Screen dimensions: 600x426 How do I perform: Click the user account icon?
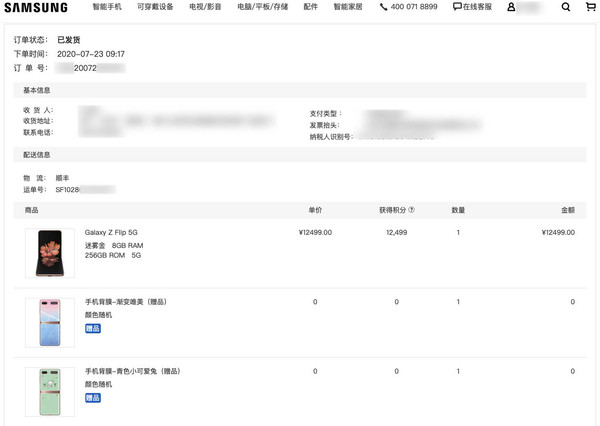point(511,7)
